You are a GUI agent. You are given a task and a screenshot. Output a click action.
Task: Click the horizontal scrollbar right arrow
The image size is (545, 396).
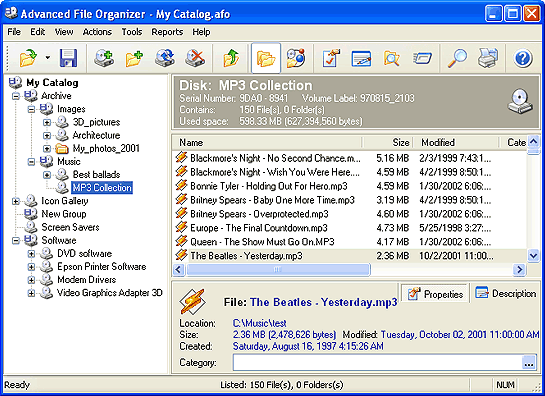[x=519, y=269]
